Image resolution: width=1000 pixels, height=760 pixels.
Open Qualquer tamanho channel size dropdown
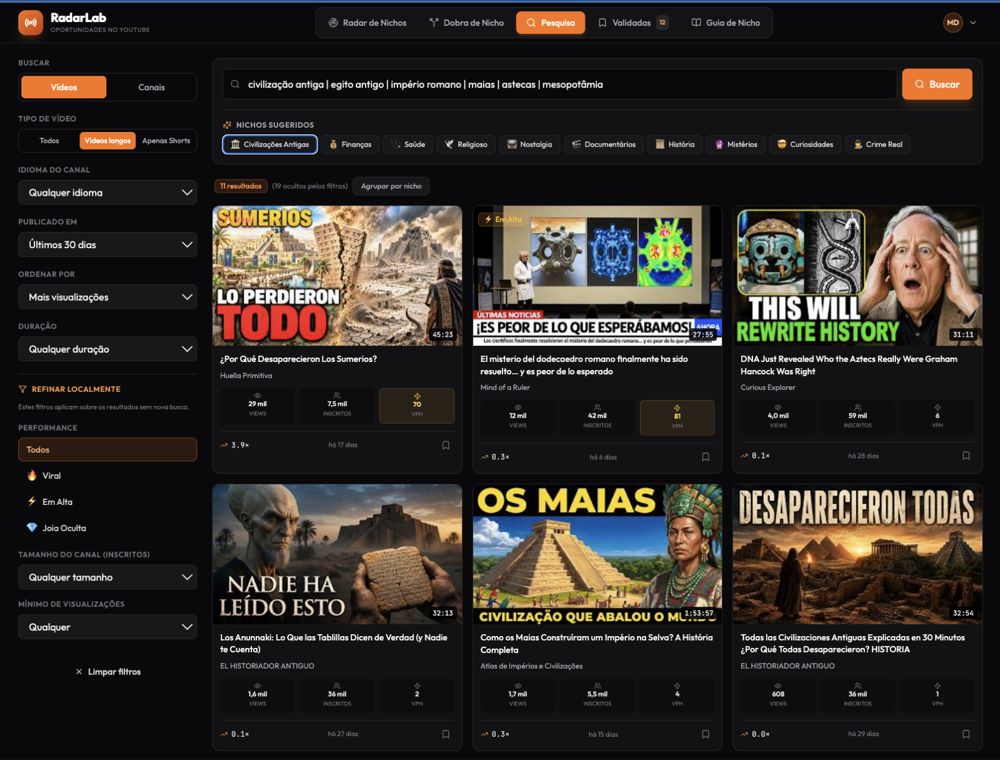pos(107,577)
